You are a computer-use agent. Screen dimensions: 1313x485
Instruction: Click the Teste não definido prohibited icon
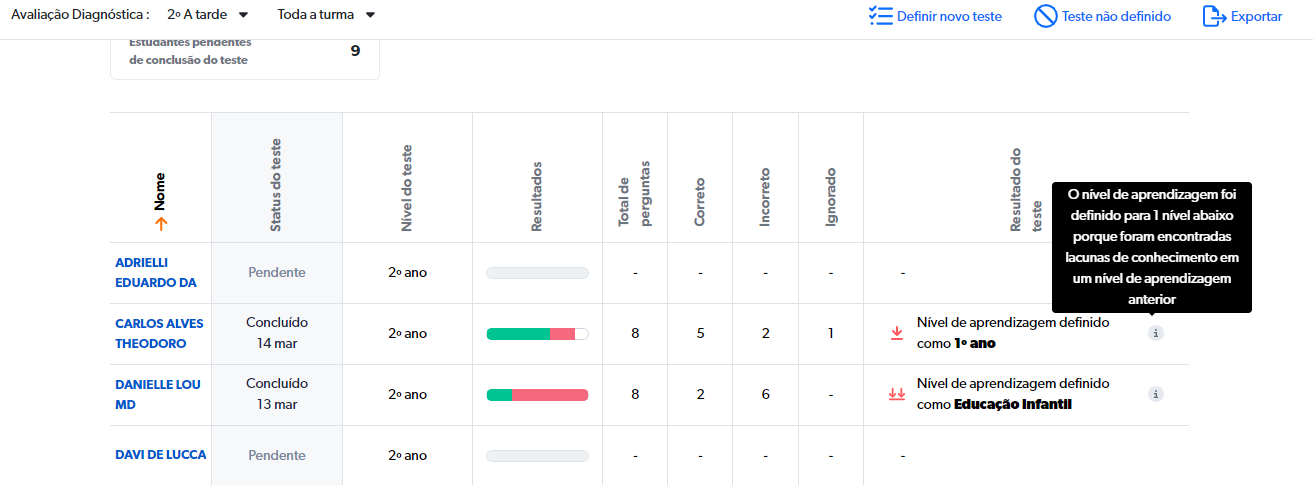(x=1045, y=16)
